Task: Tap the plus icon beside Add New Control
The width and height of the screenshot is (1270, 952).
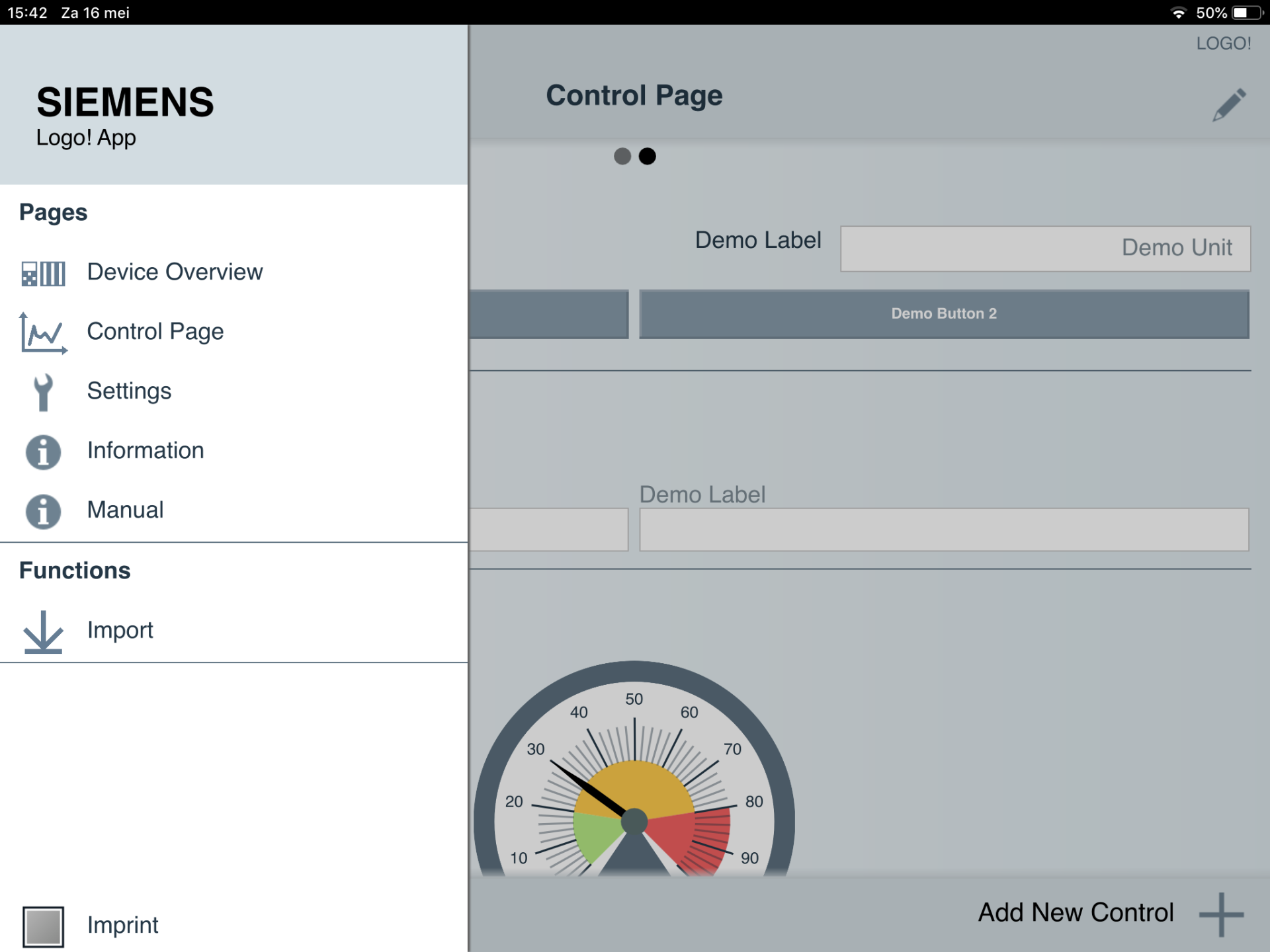Action: tap(1221, 914)
